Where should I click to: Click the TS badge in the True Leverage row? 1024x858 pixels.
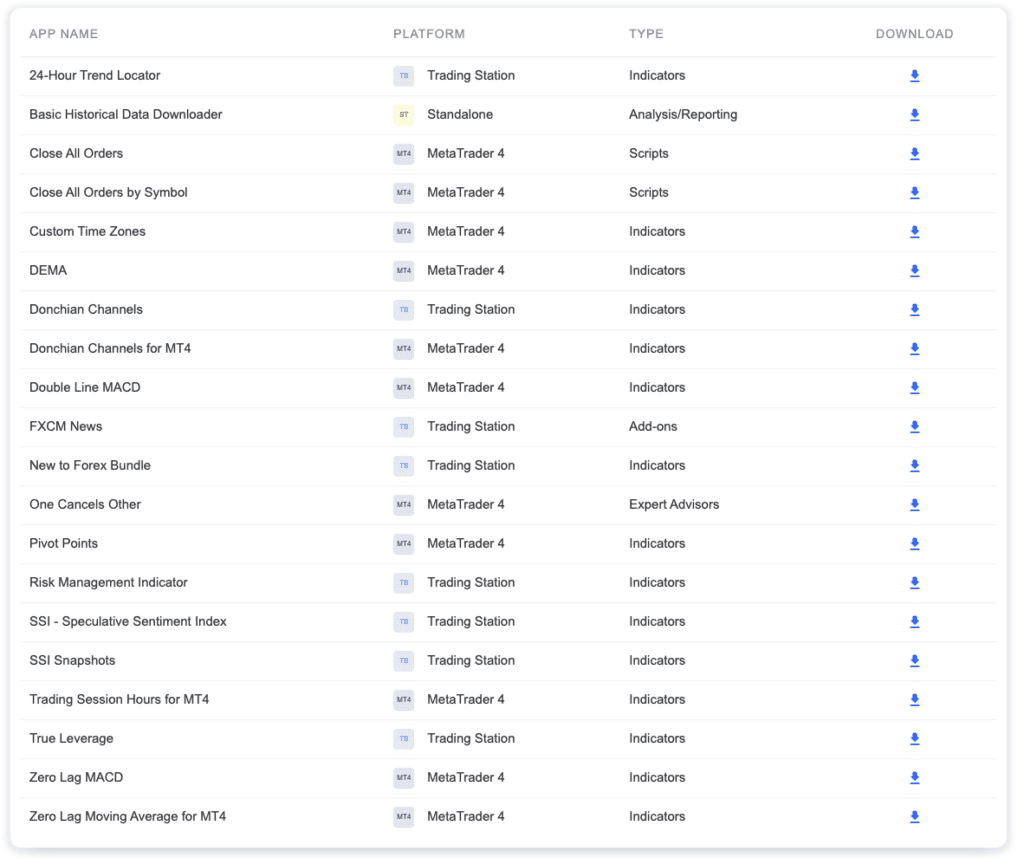pyautogui.click(x=404, y=739)
